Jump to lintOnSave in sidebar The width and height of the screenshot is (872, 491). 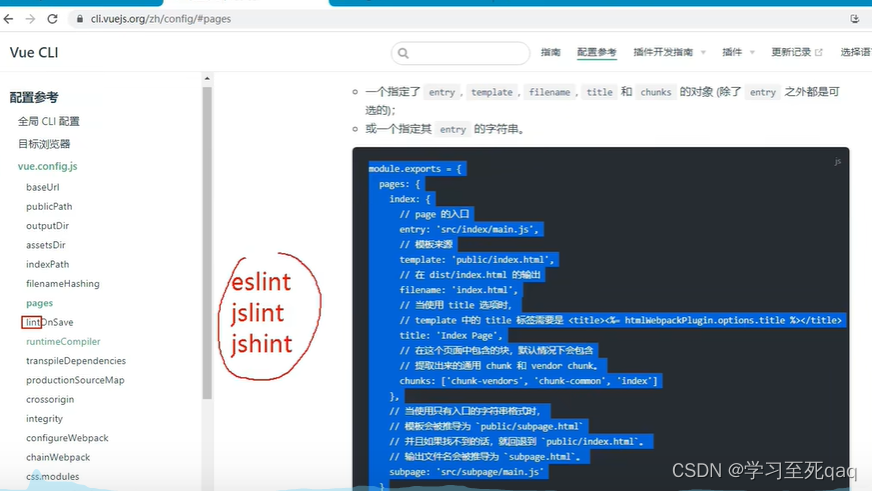49,322
